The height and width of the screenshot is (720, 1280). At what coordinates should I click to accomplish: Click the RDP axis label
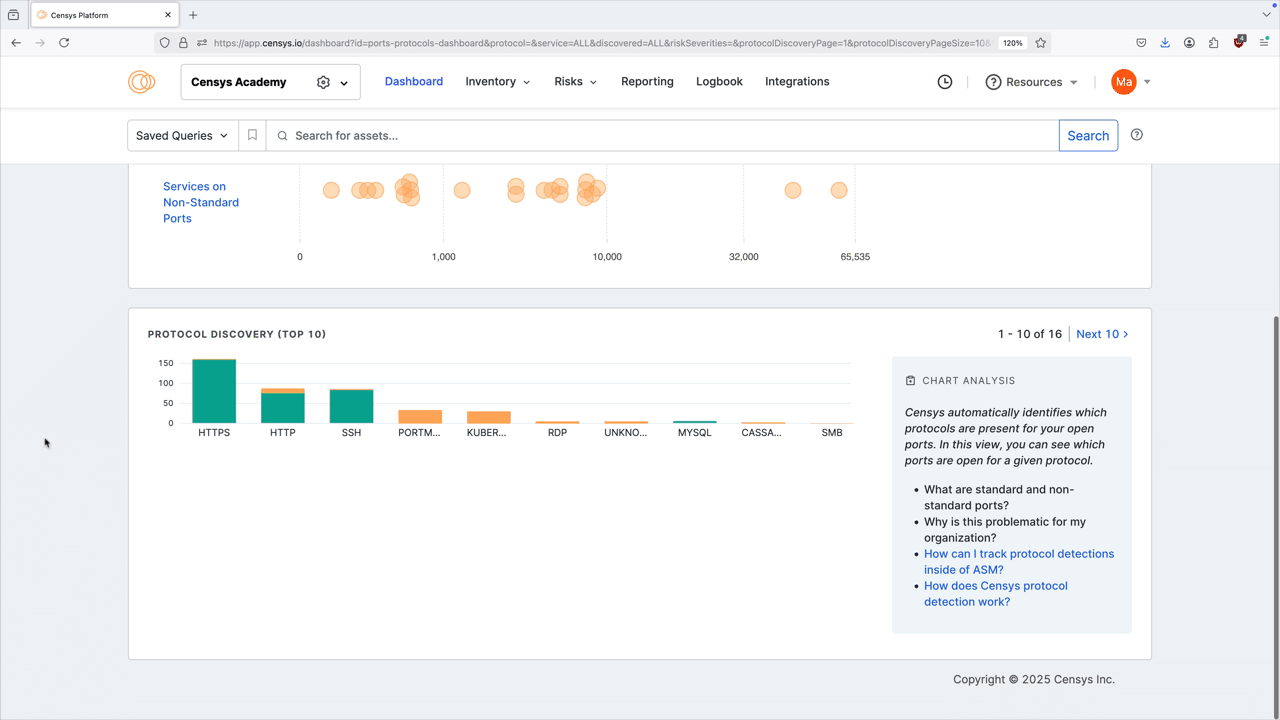(x=557, y=433)
